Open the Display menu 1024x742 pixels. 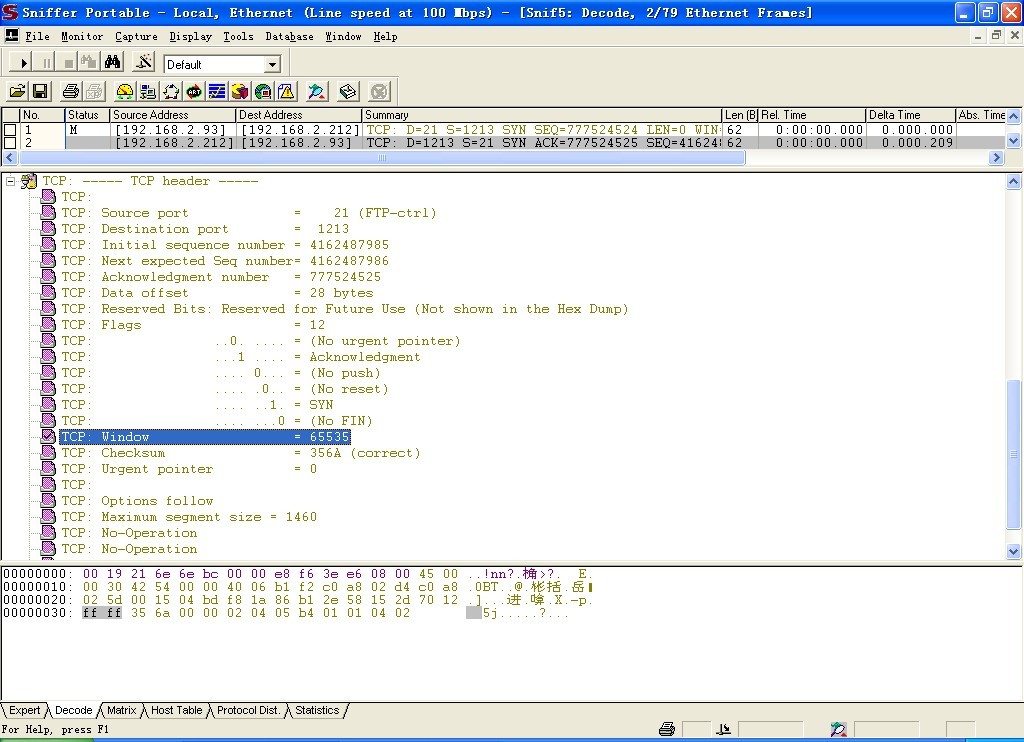[x=191, y=37]
